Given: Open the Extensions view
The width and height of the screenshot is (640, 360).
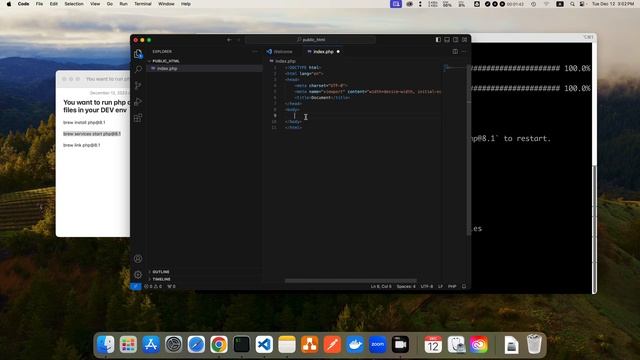Looking at the screenshot, I should 138,118.
